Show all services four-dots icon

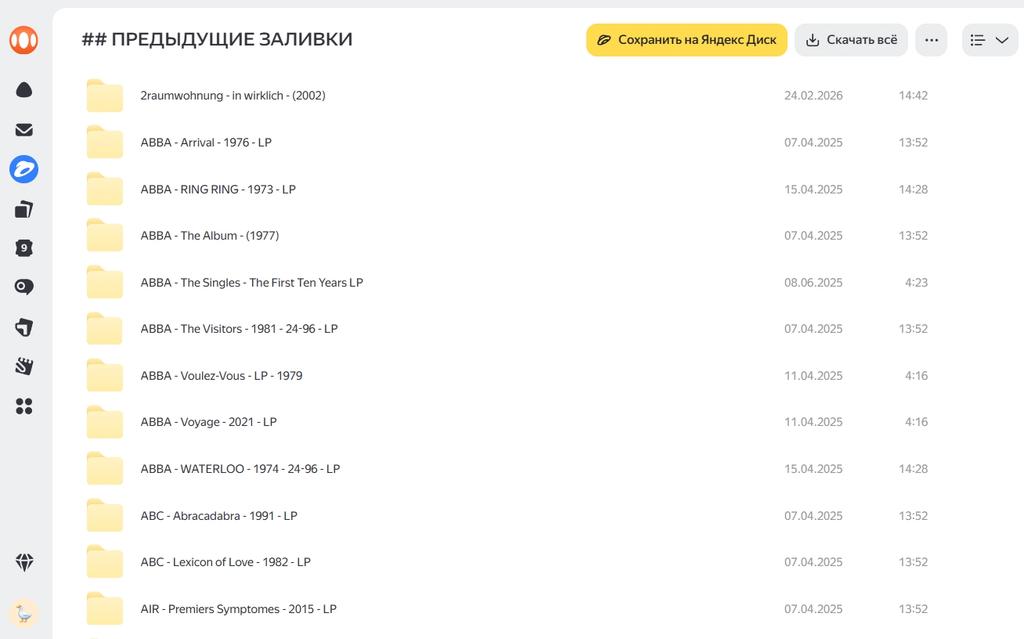(24, 406)
